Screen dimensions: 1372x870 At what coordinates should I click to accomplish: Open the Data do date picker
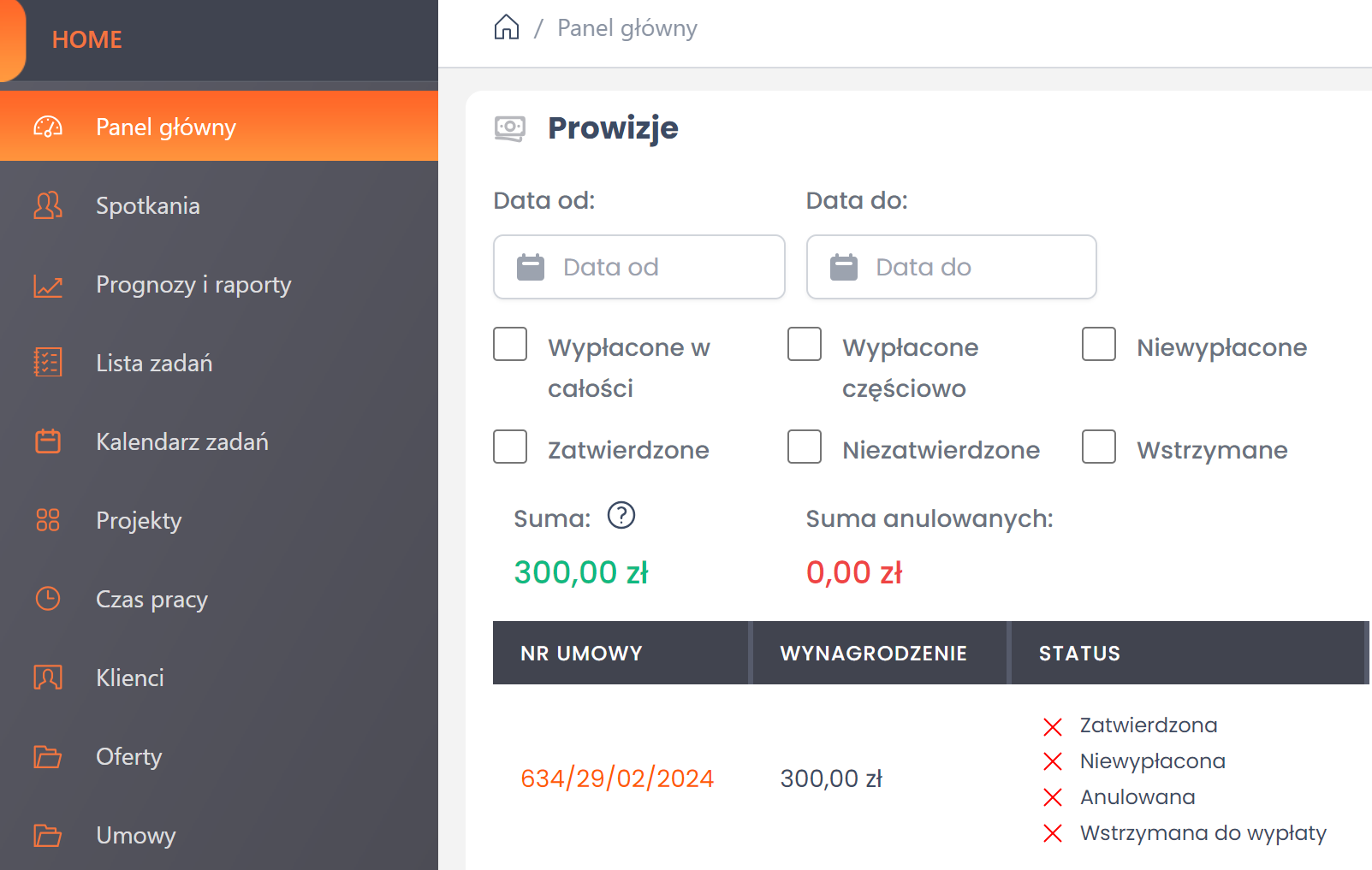(951, 267)
